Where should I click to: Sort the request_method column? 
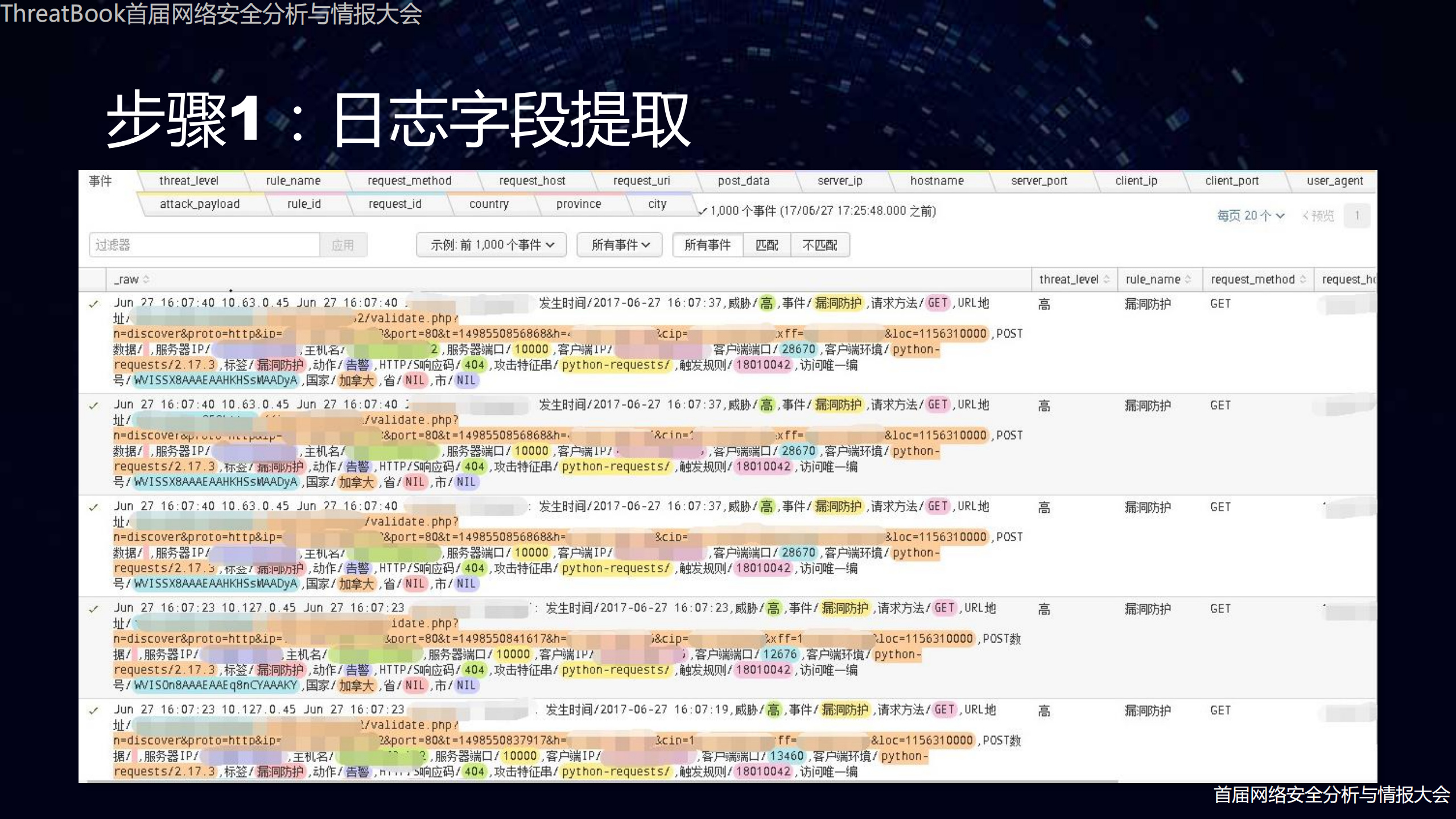click(x=1305, y=279)
